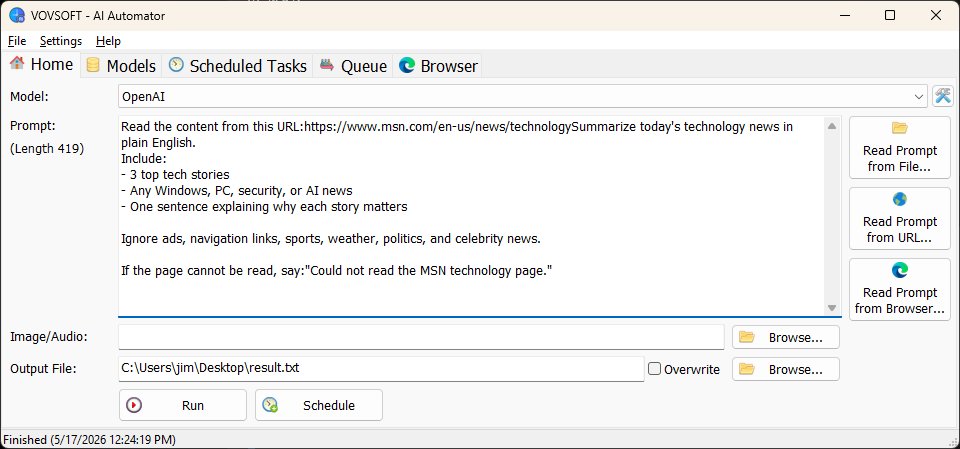Click the Run button

click(182, 405)
